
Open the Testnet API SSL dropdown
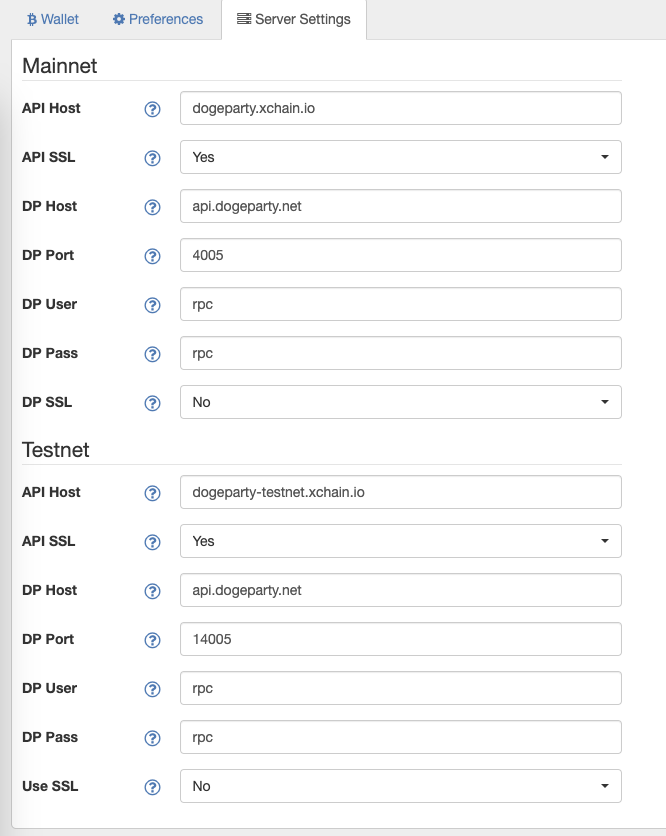(x=400, y=541)
